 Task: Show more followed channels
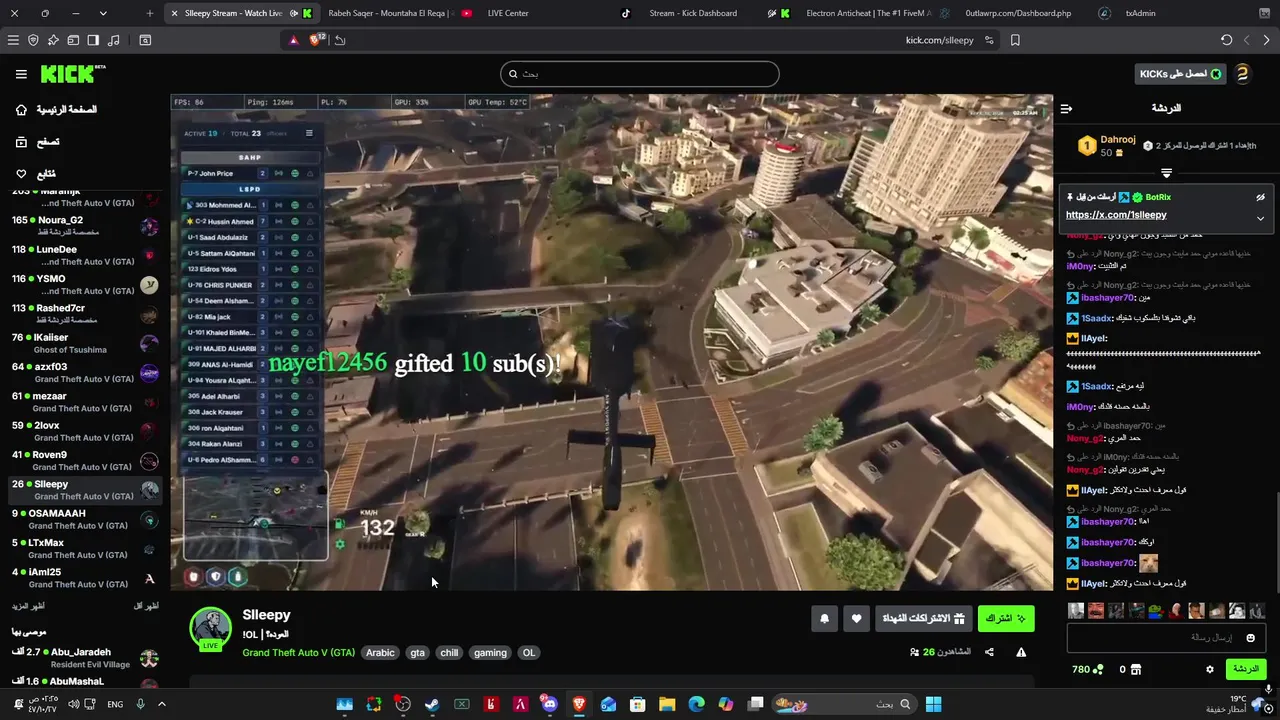28,606
